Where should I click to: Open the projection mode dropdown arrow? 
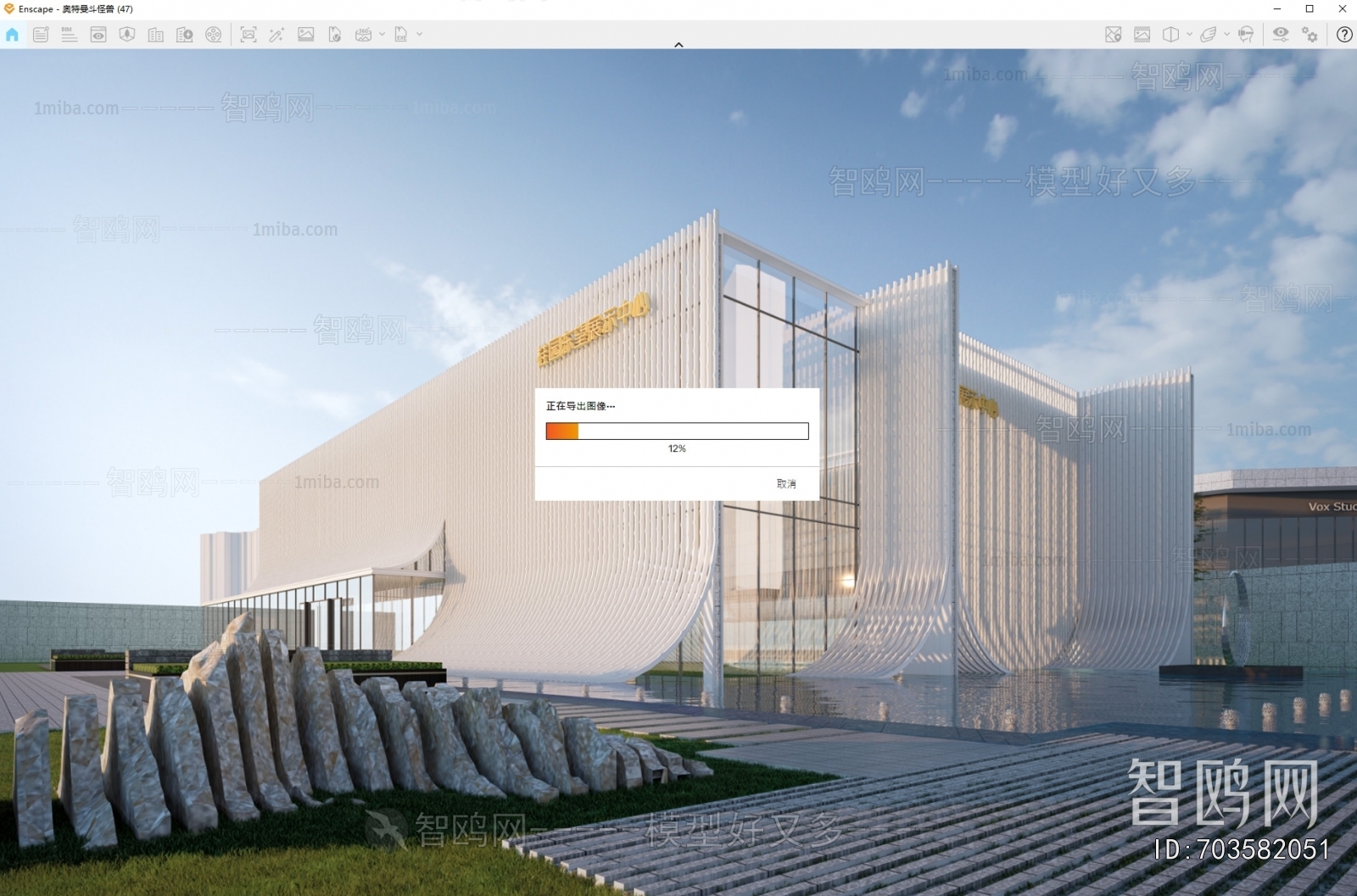1189,35
